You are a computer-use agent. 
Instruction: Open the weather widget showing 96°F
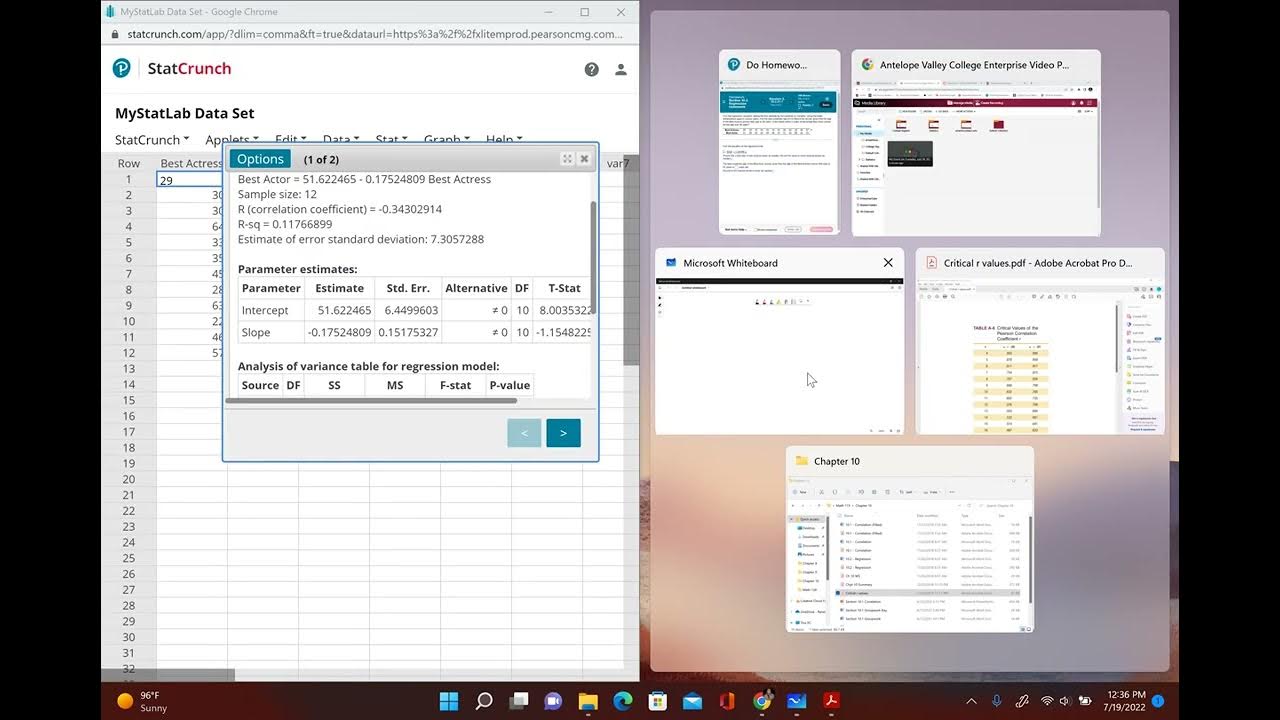point(143,701)
